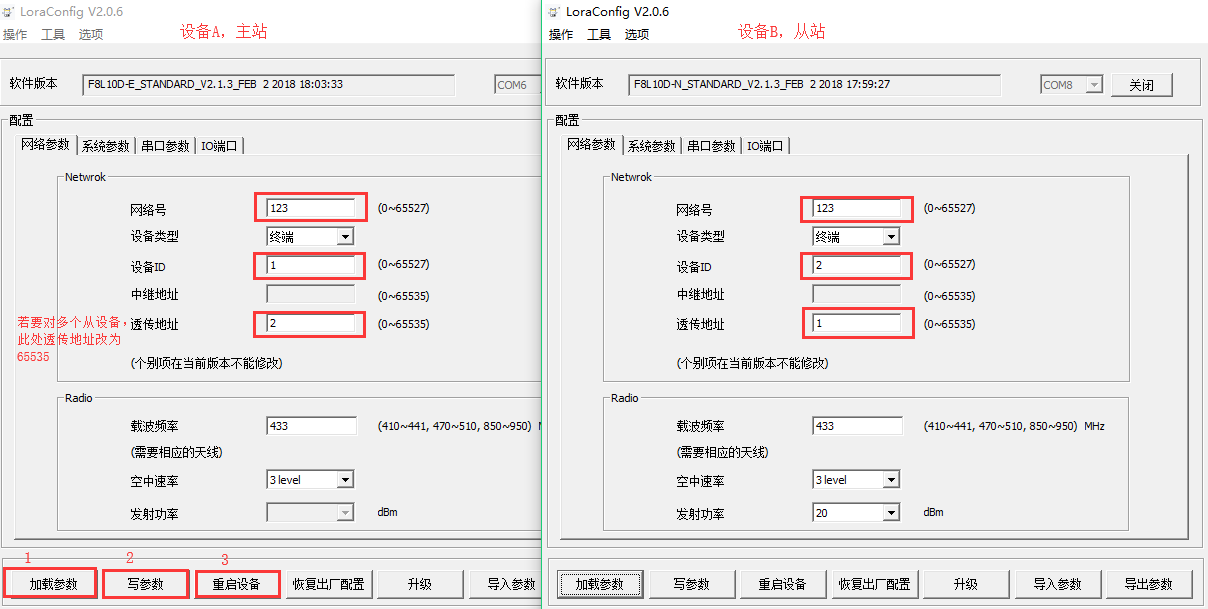The width and height of the screenshot is (1208, 609).
Task: Click 升级 button in Device A window
Action: point(419,584)
